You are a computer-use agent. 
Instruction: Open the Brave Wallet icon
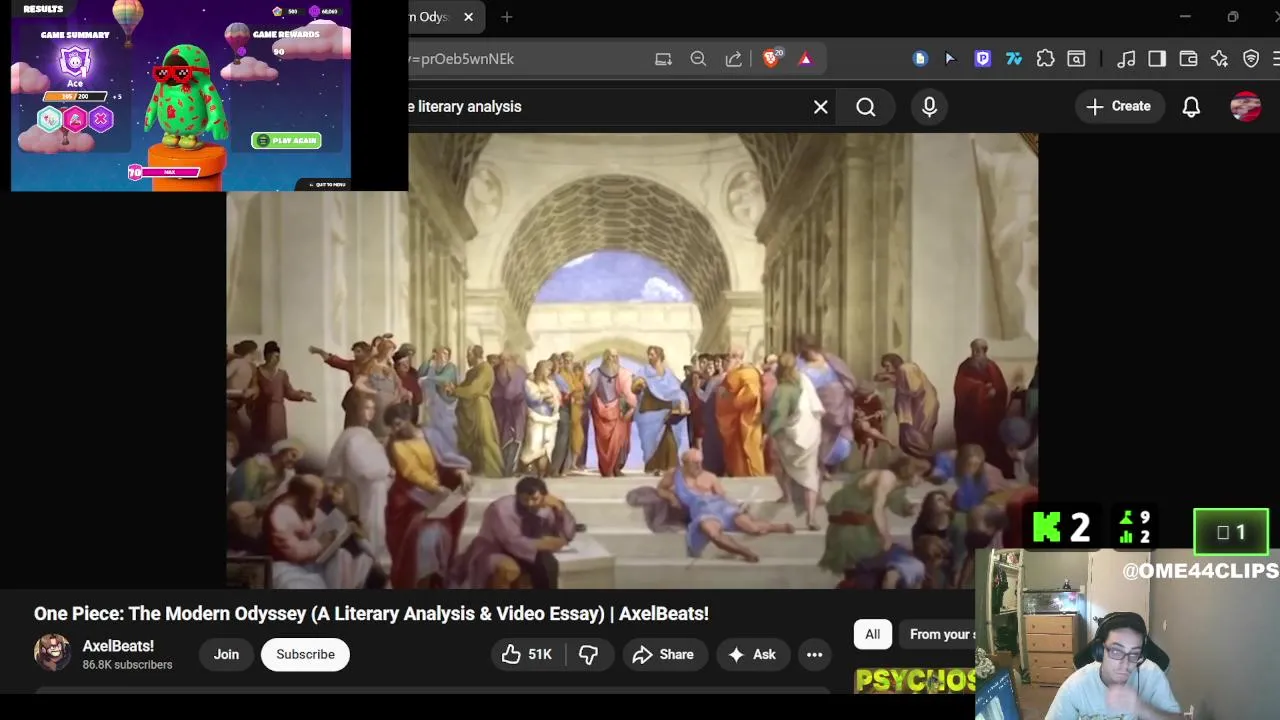(1188, 59)
